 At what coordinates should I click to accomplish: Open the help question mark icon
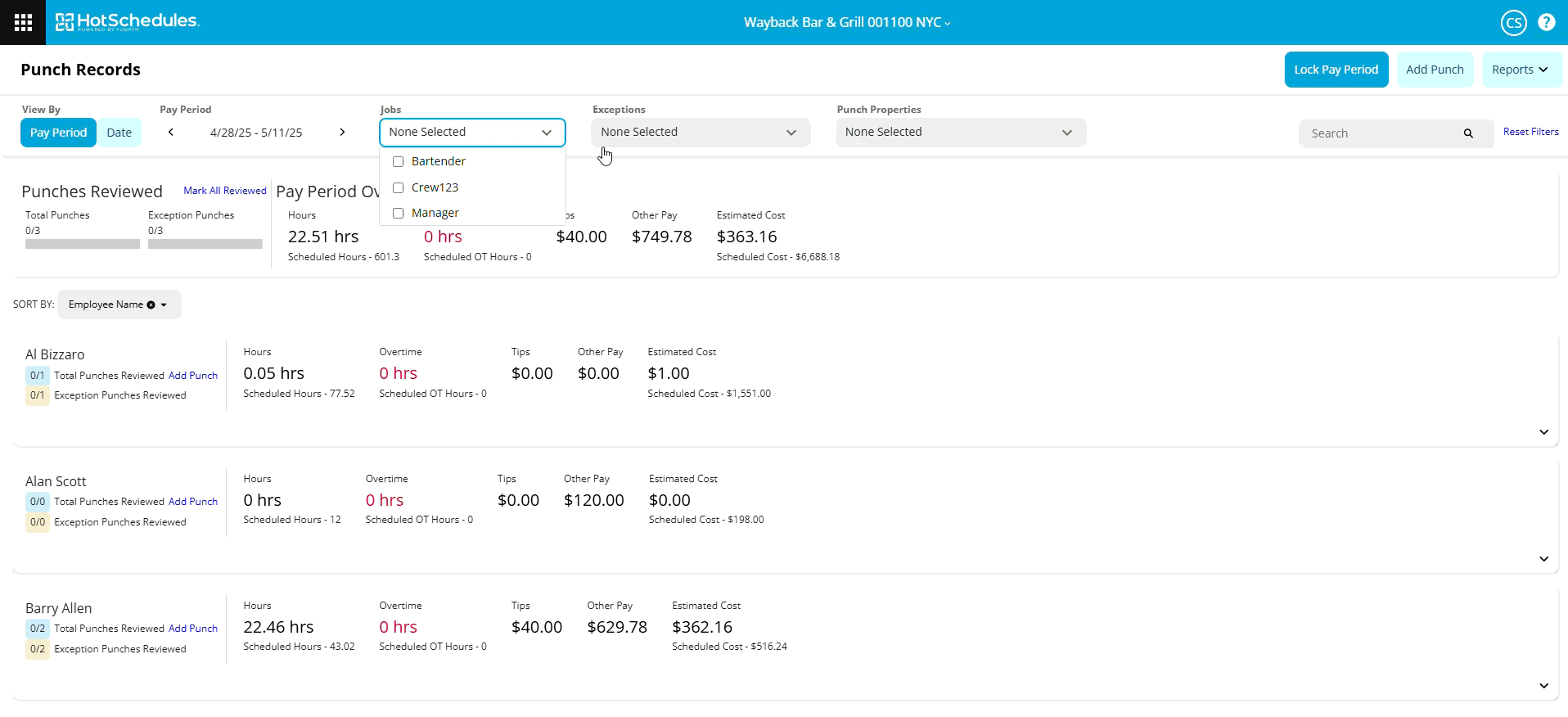(1546, 22)
